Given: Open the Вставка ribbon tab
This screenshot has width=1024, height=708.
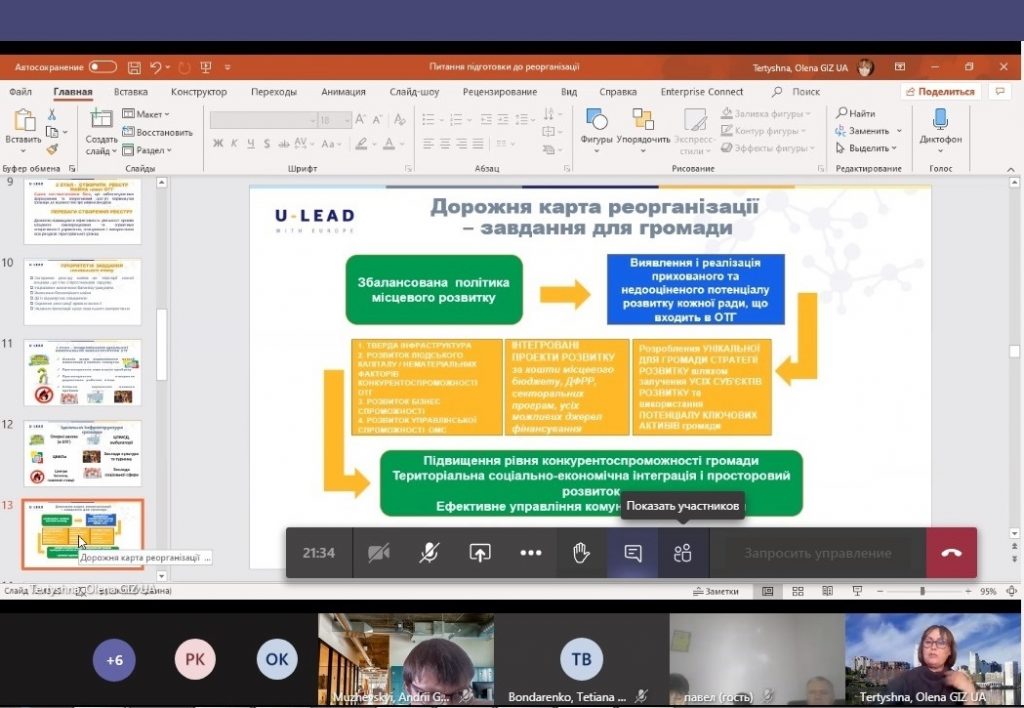Looking at the screenshot, I should point(130,92).
